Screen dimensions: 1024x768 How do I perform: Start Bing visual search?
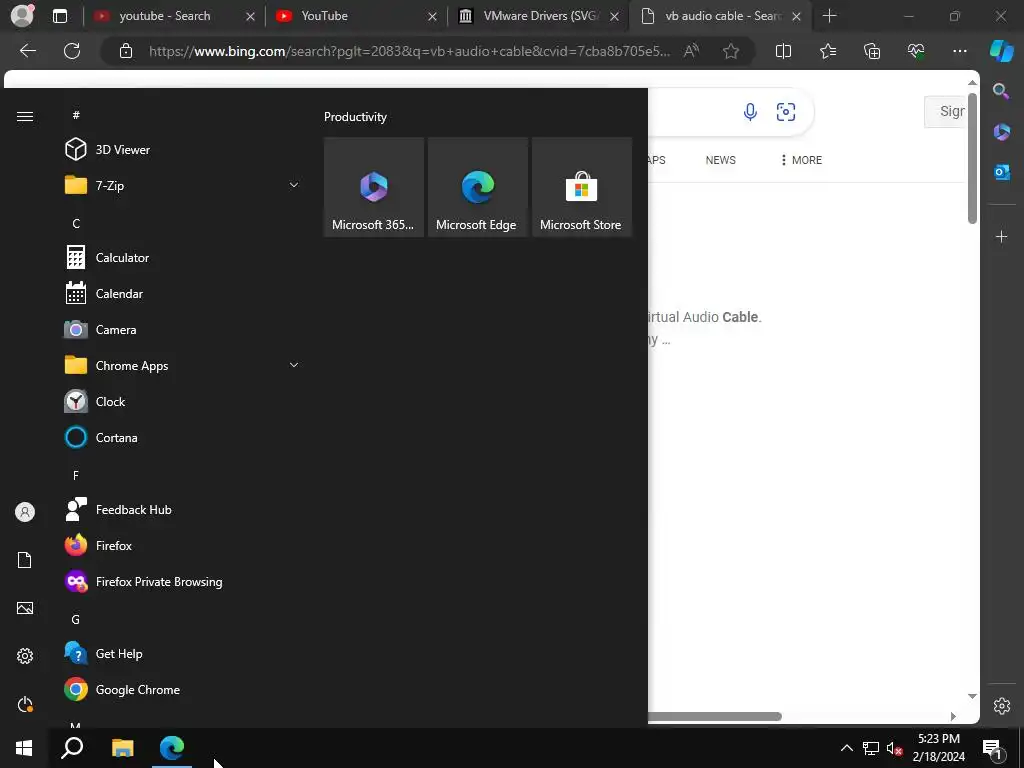click(786, 112)
